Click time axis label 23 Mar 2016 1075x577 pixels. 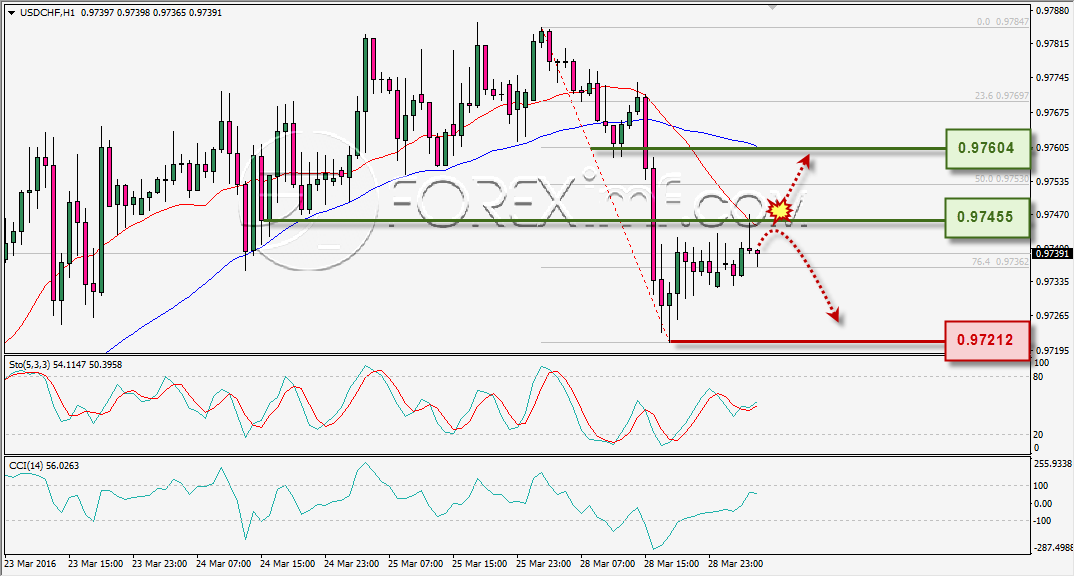coord(30,563)
